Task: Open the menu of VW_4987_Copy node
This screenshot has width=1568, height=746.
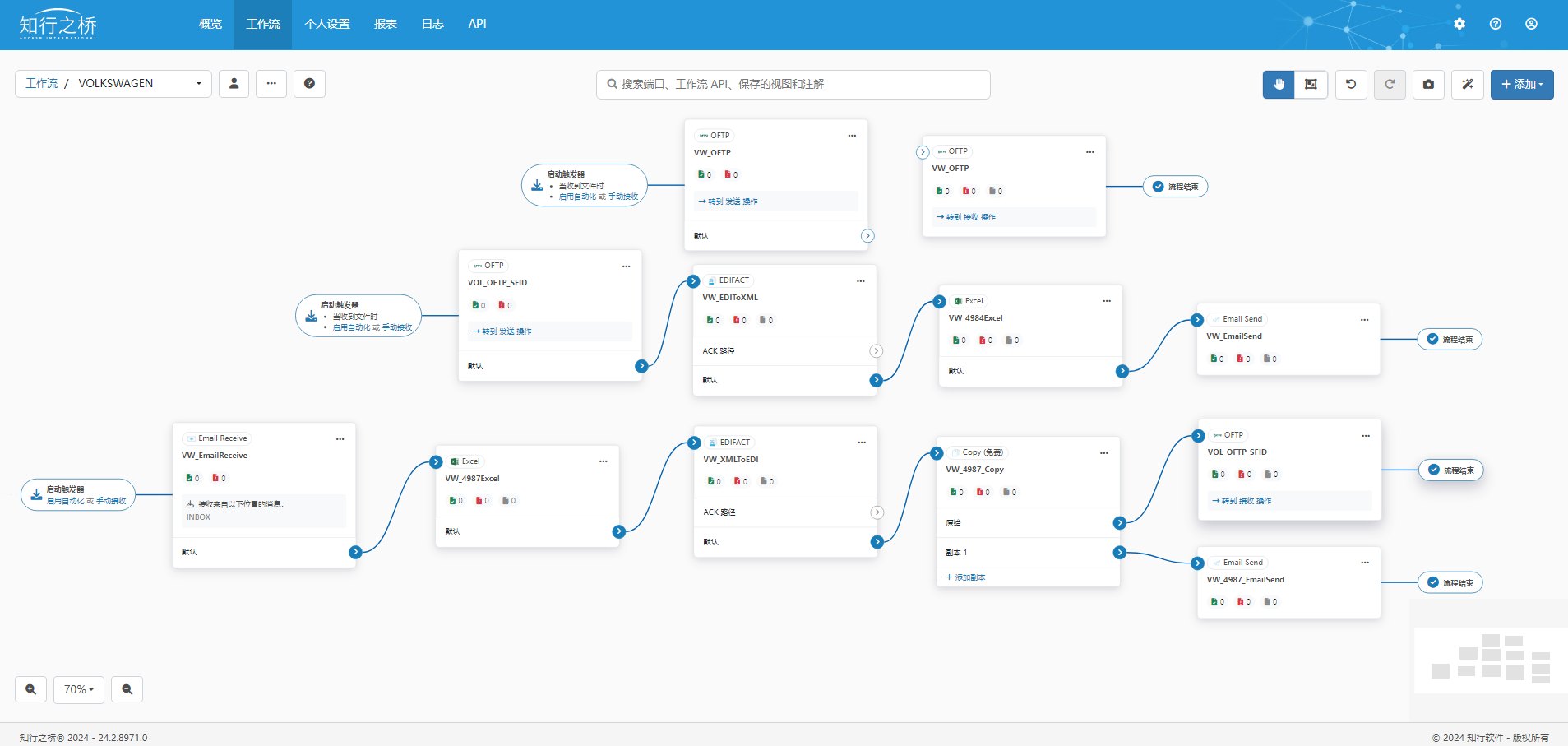Action: click(1103, 453)
